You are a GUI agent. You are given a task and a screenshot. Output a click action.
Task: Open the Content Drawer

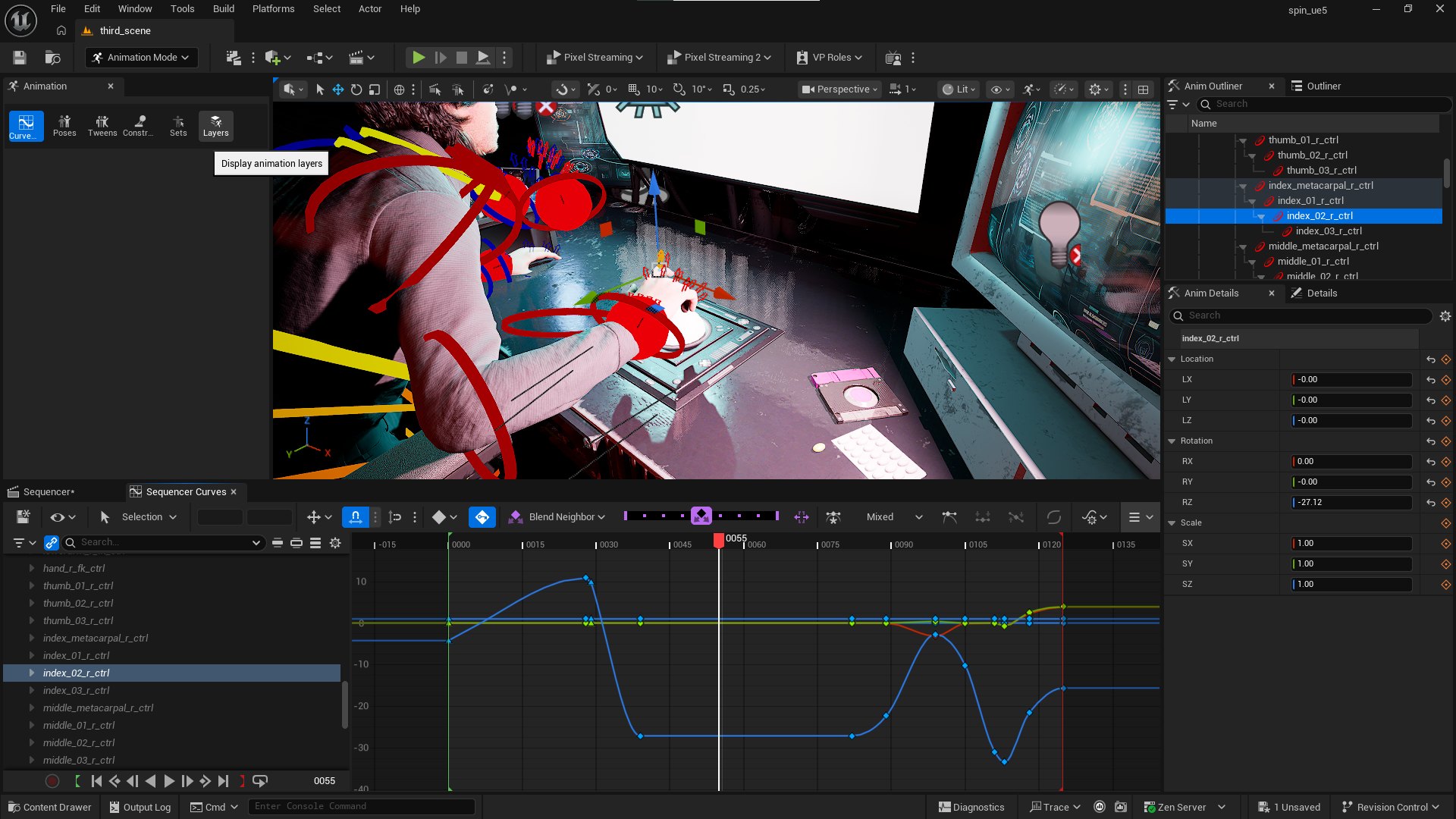pos(50,808)
